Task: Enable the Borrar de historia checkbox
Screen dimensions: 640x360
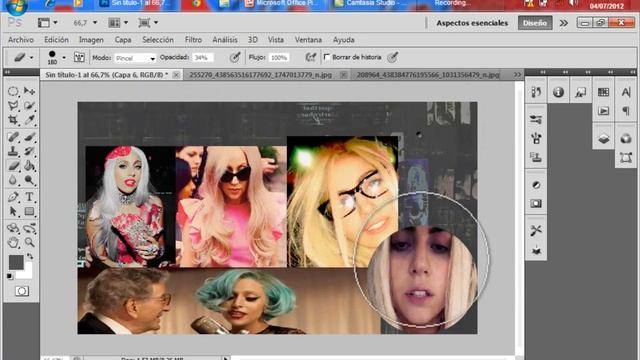Action: pos(327,57)
